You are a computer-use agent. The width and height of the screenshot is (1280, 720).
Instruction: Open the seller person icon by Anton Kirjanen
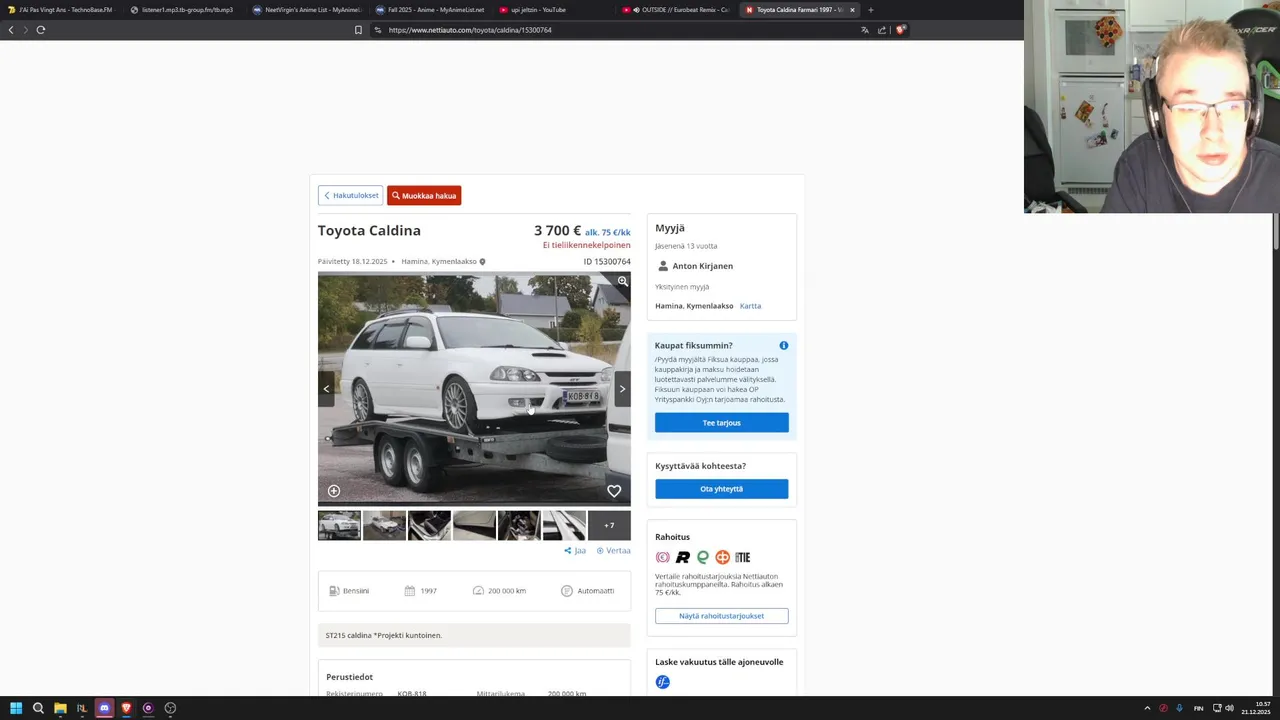pos(663,266)
